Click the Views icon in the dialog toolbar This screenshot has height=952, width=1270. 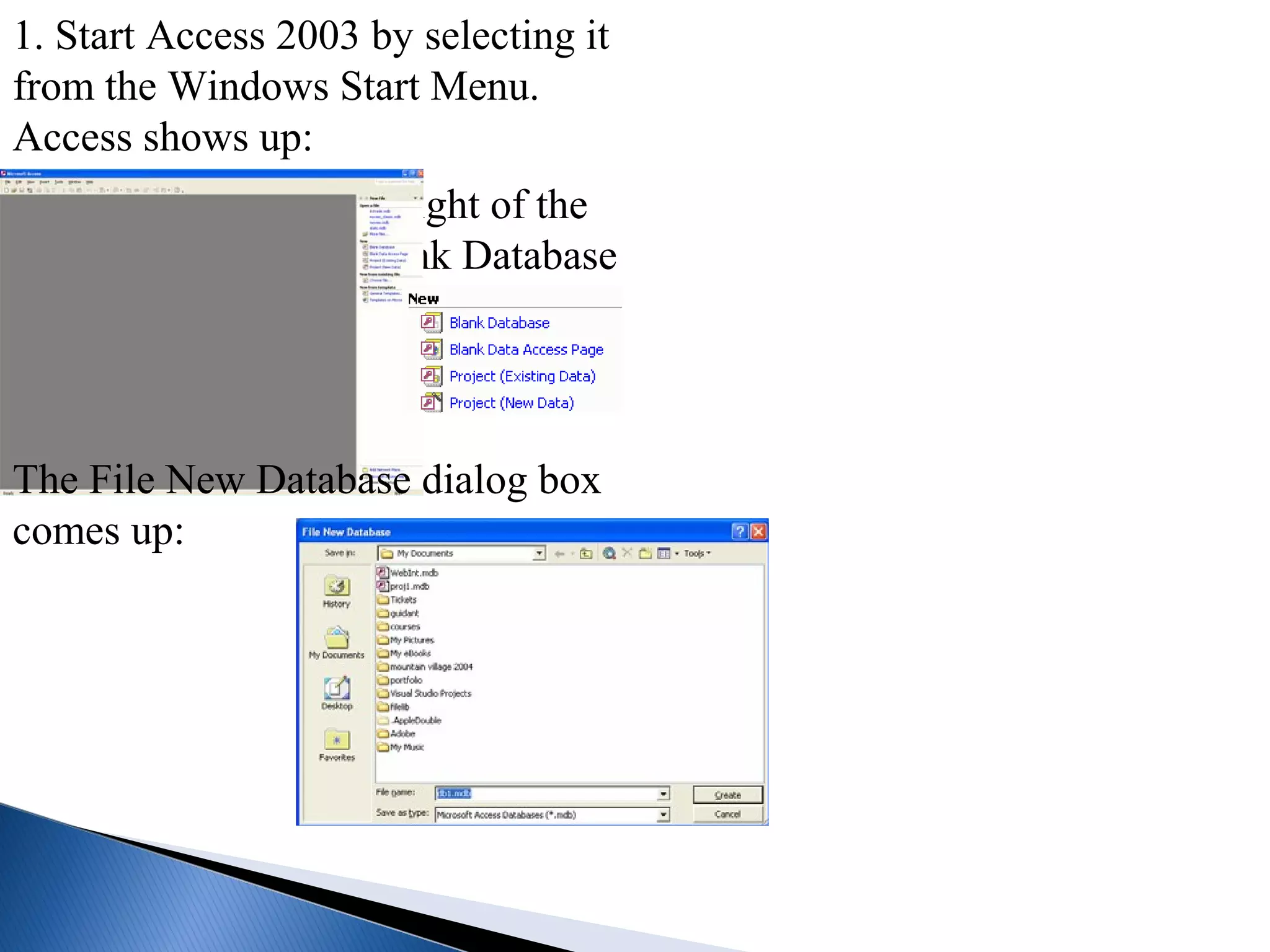point(664,553)
